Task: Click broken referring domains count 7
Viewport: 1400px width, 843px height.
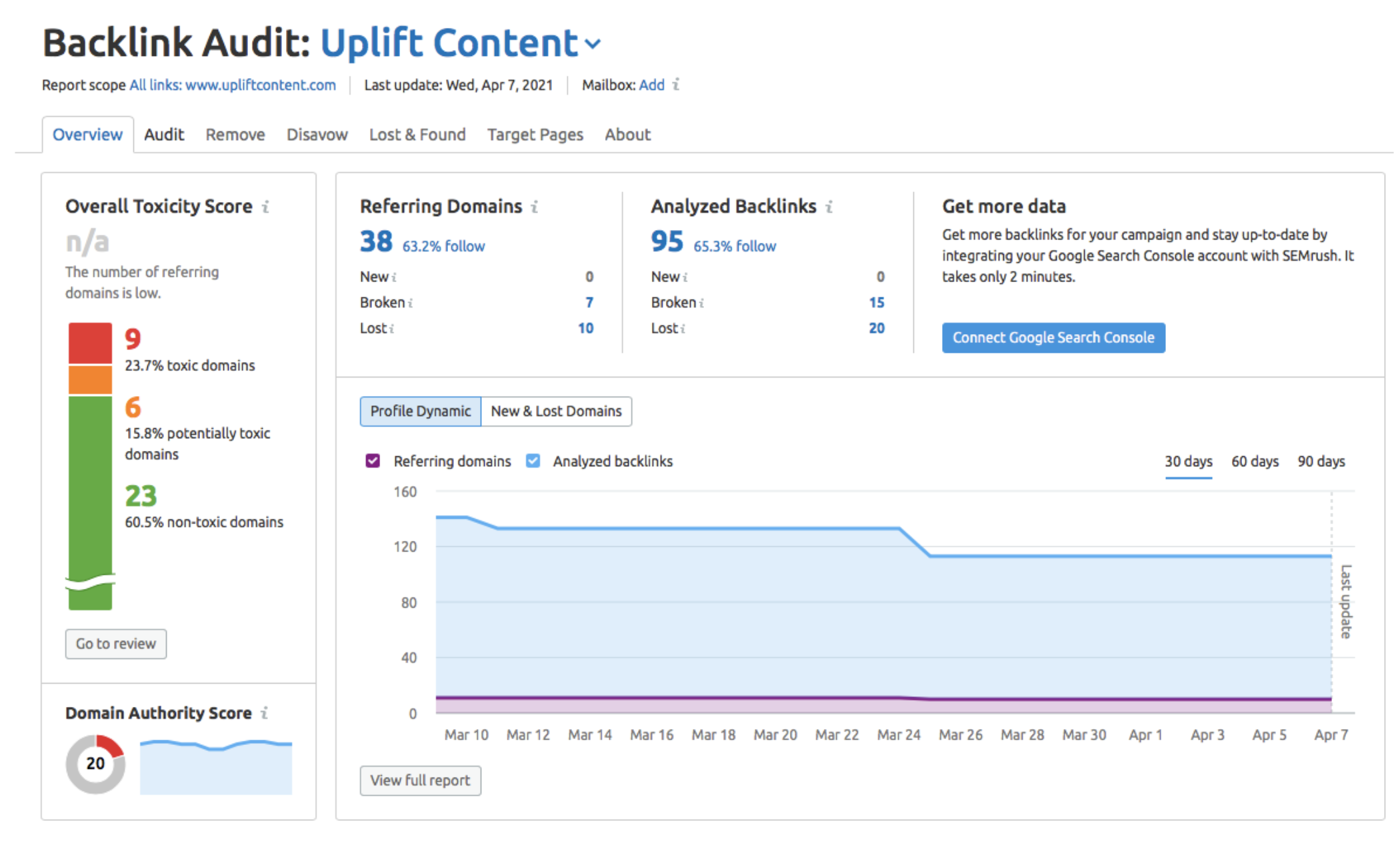Action: (589, 303)
